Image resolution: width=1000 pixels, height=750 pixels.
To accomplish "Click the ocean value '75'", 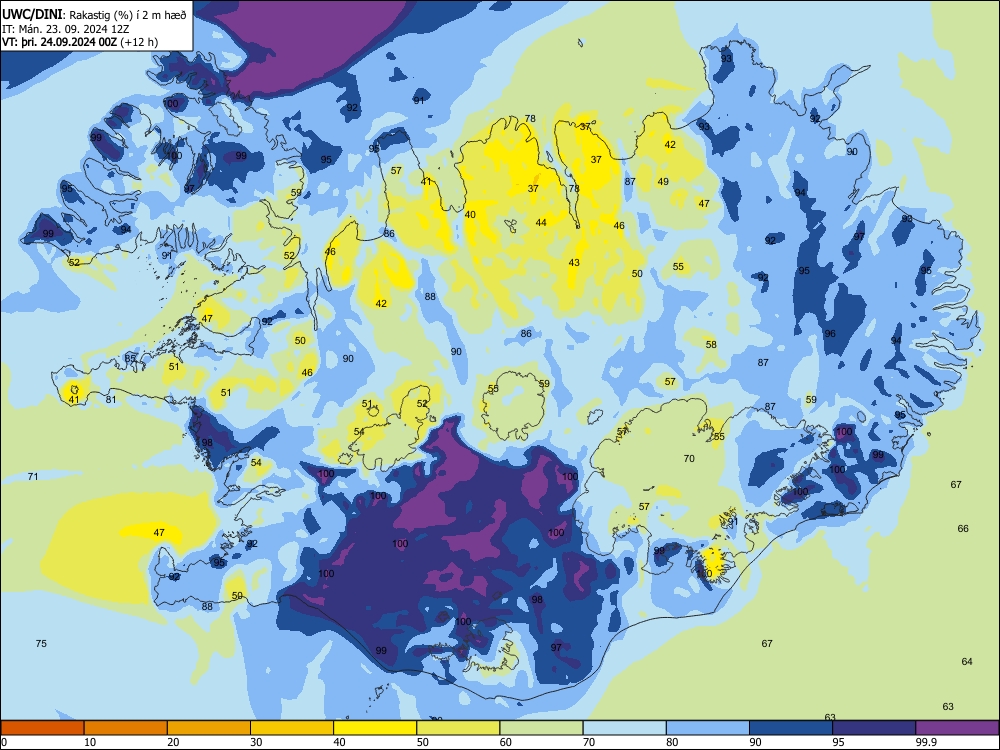I will coord(41,643).
